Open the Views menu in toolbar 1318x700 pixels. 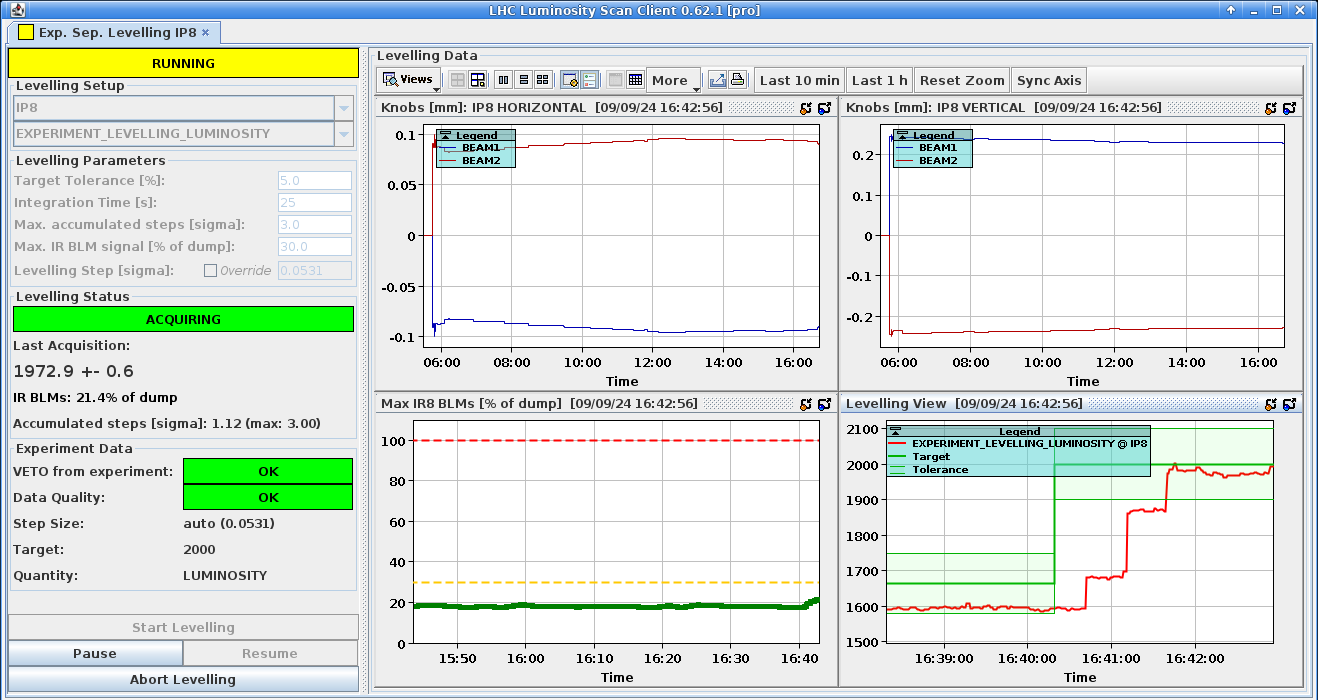[409, 80]
